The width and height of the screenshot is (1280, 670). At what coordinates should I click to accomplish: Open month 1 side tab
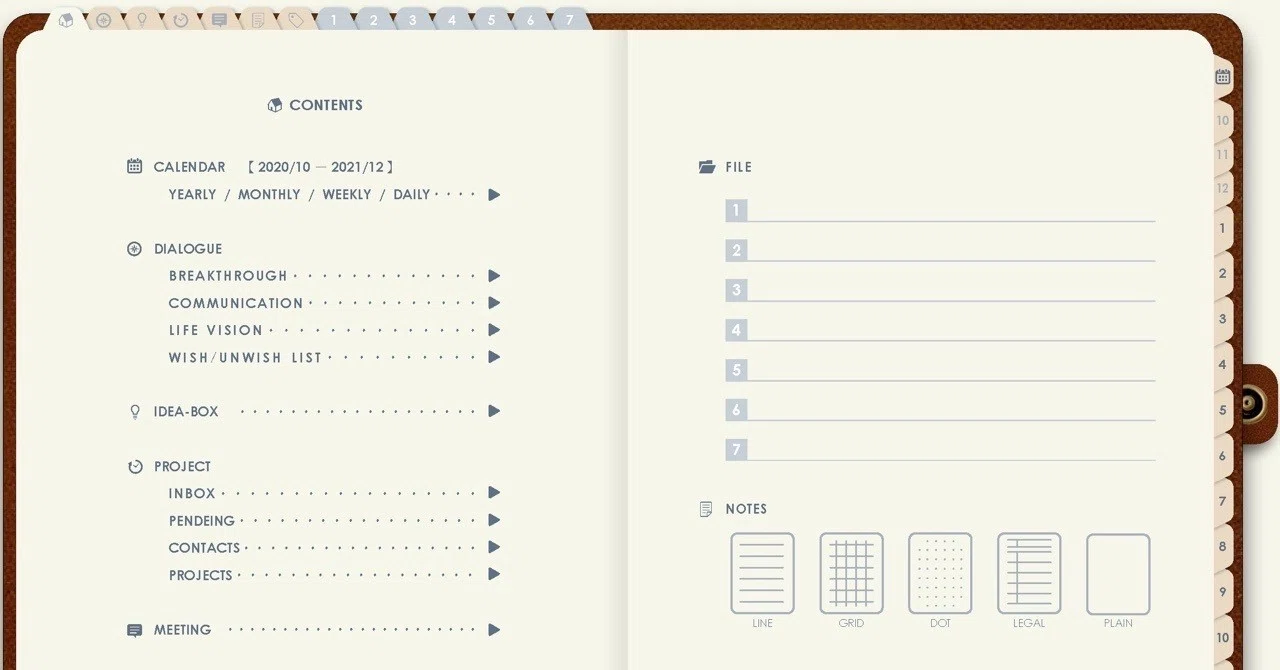(x=1223, y=228)
